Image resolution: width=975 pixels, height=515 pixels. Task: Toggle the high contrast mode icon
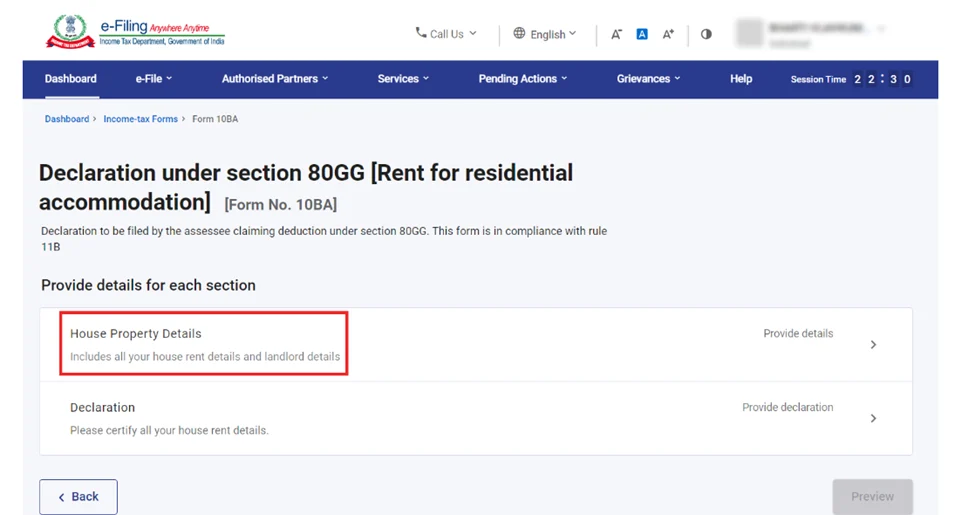(706, 34)
